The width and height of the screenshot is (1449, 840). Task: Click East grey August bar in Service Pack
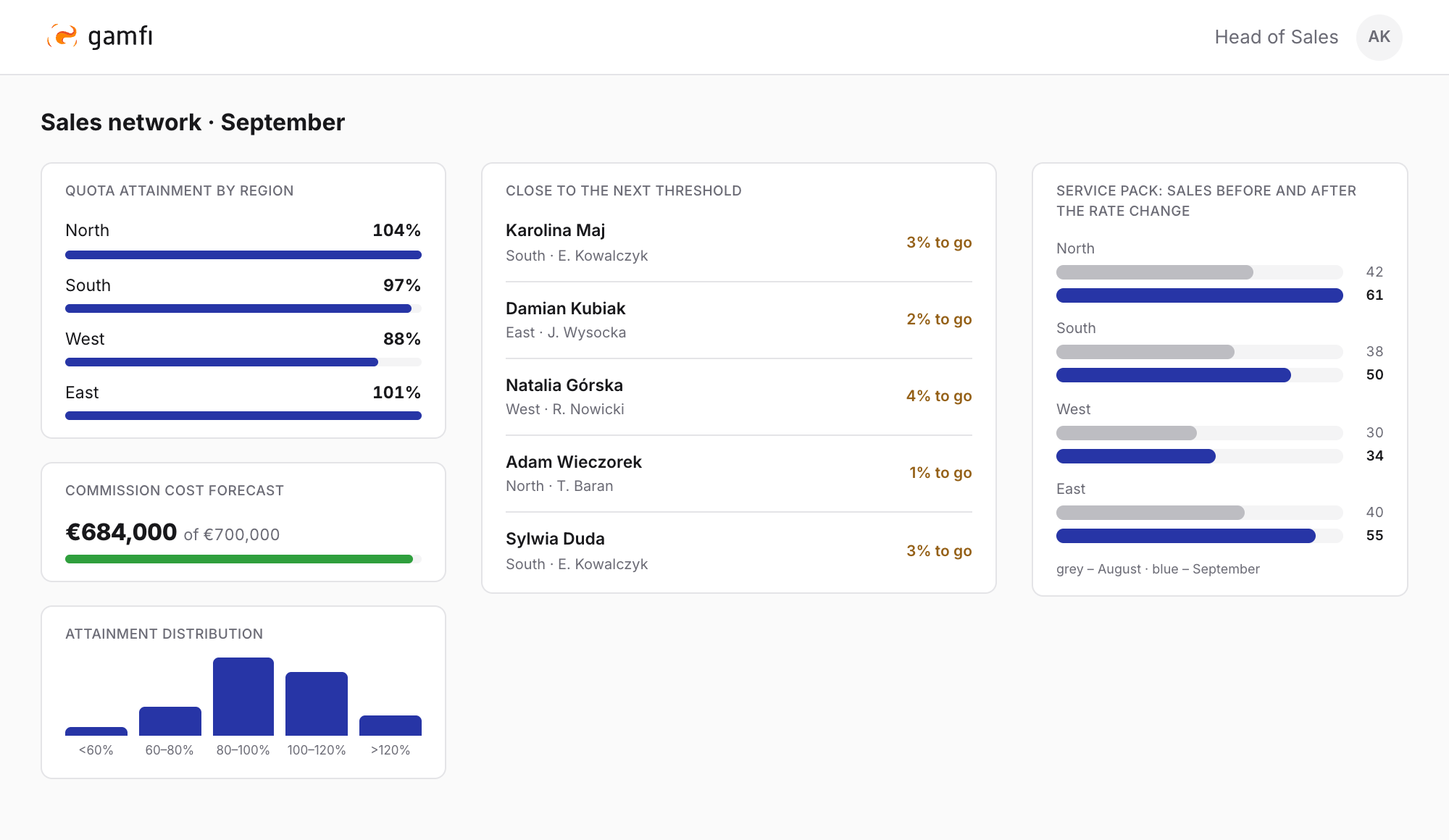coord(1151,513)
